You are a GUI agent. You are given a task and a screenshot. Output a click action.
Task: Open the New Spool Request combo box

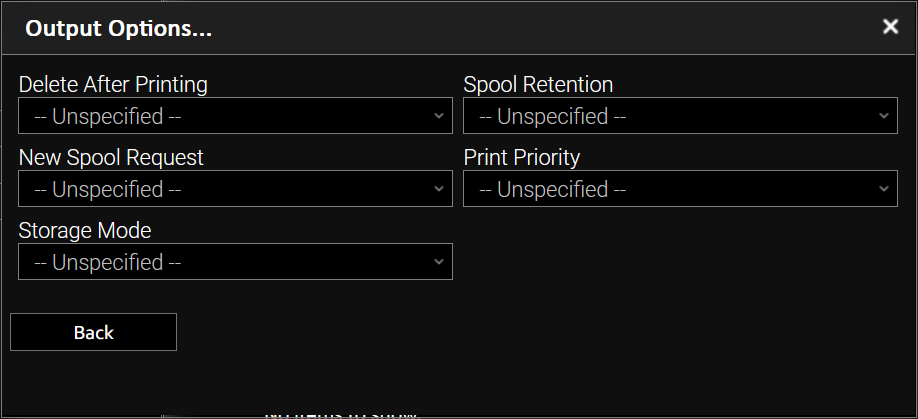pos(235,189)
